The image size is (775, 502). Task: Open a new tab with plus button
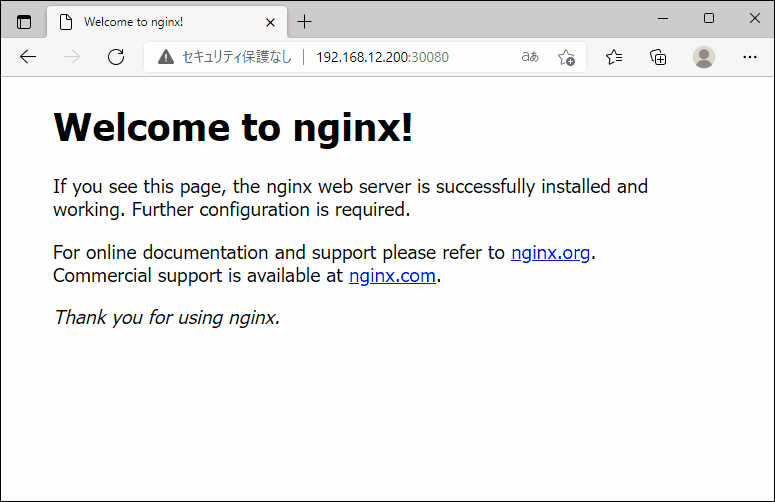point(304,22)
